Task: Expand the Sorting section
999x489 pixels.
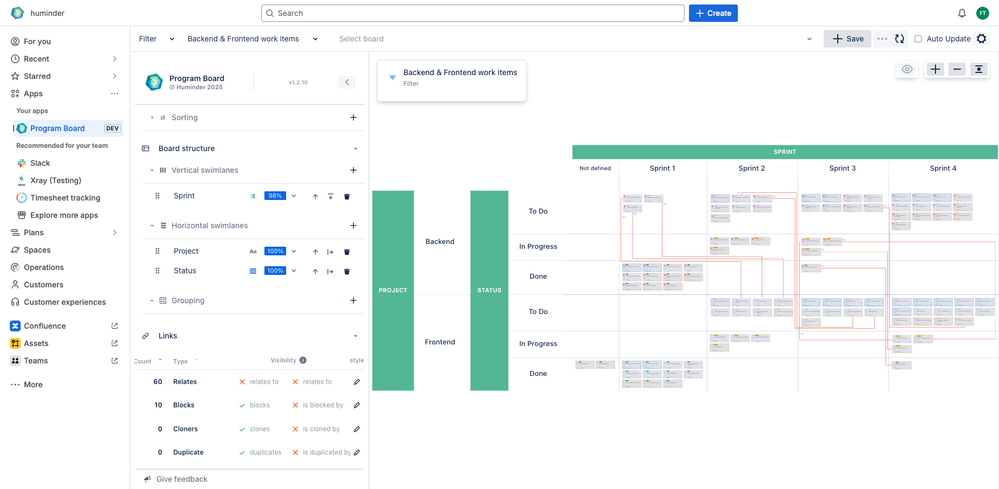Action: pos(152,118)
